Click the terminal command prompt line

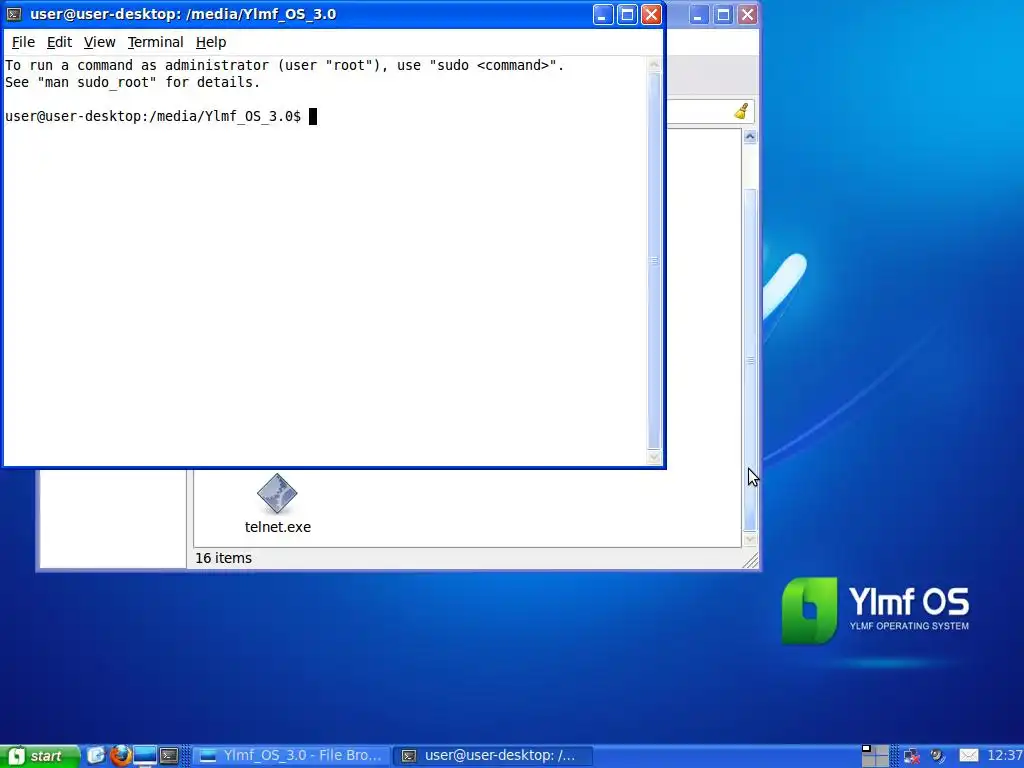coord(161,116)
